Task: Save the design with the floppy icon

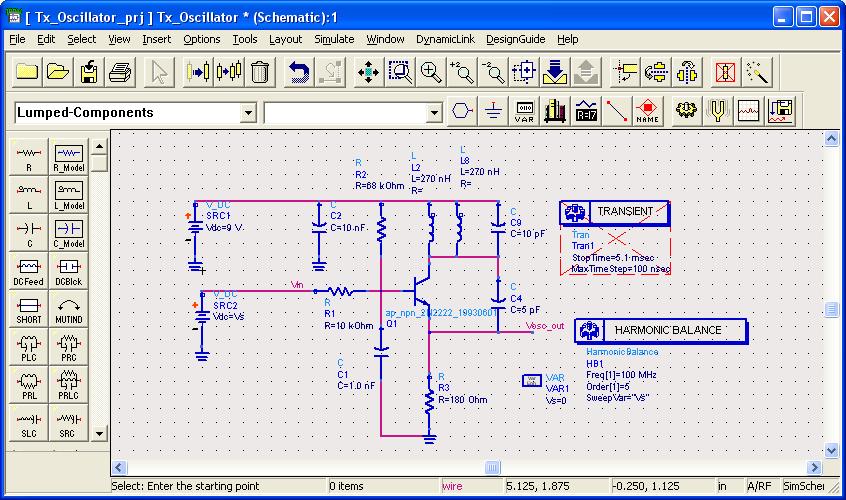Action: (x=89, y=72)
